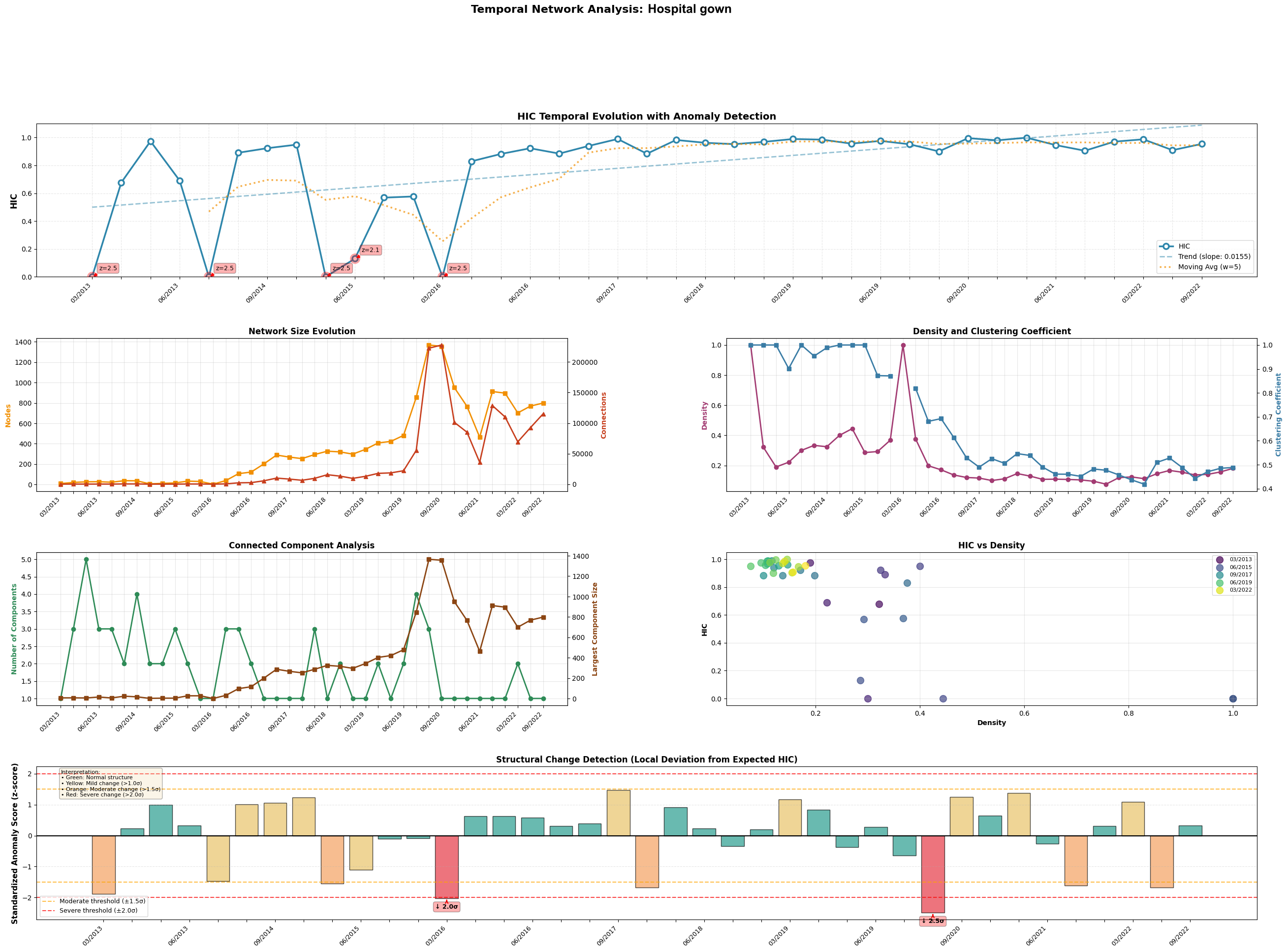Click the Moderate threshold (±1.5σ) legend entry
This screenshot has height=952, width=1287.
[x=102, y=901]
